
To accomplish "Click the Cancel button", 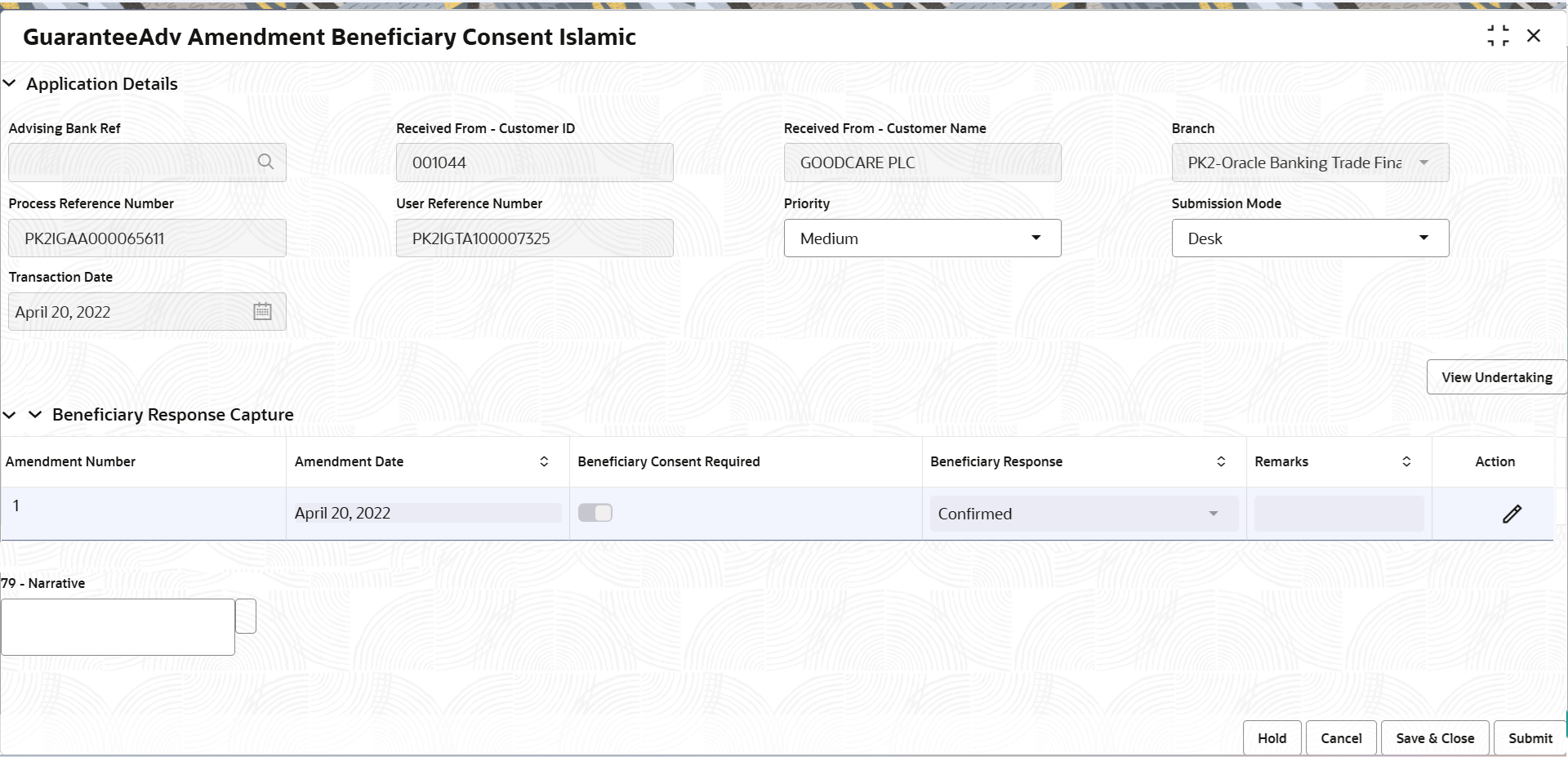I will point(1341,738).
